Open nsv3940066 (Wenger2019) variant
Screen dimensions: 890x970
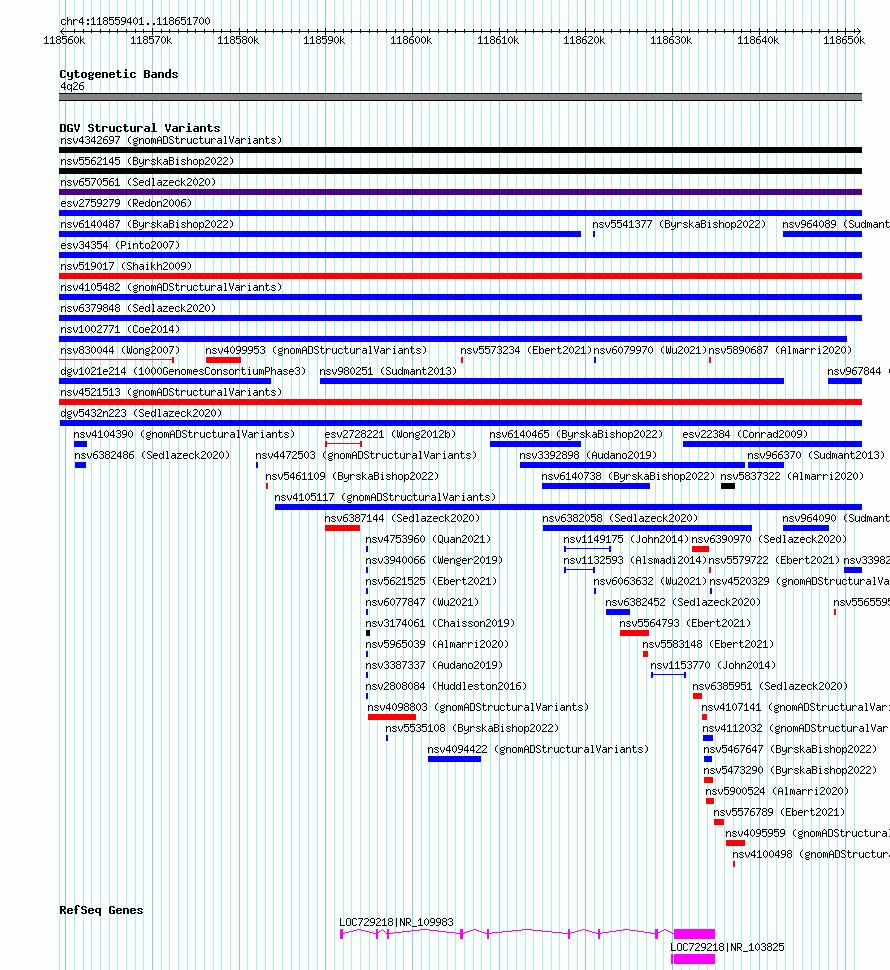434,561
